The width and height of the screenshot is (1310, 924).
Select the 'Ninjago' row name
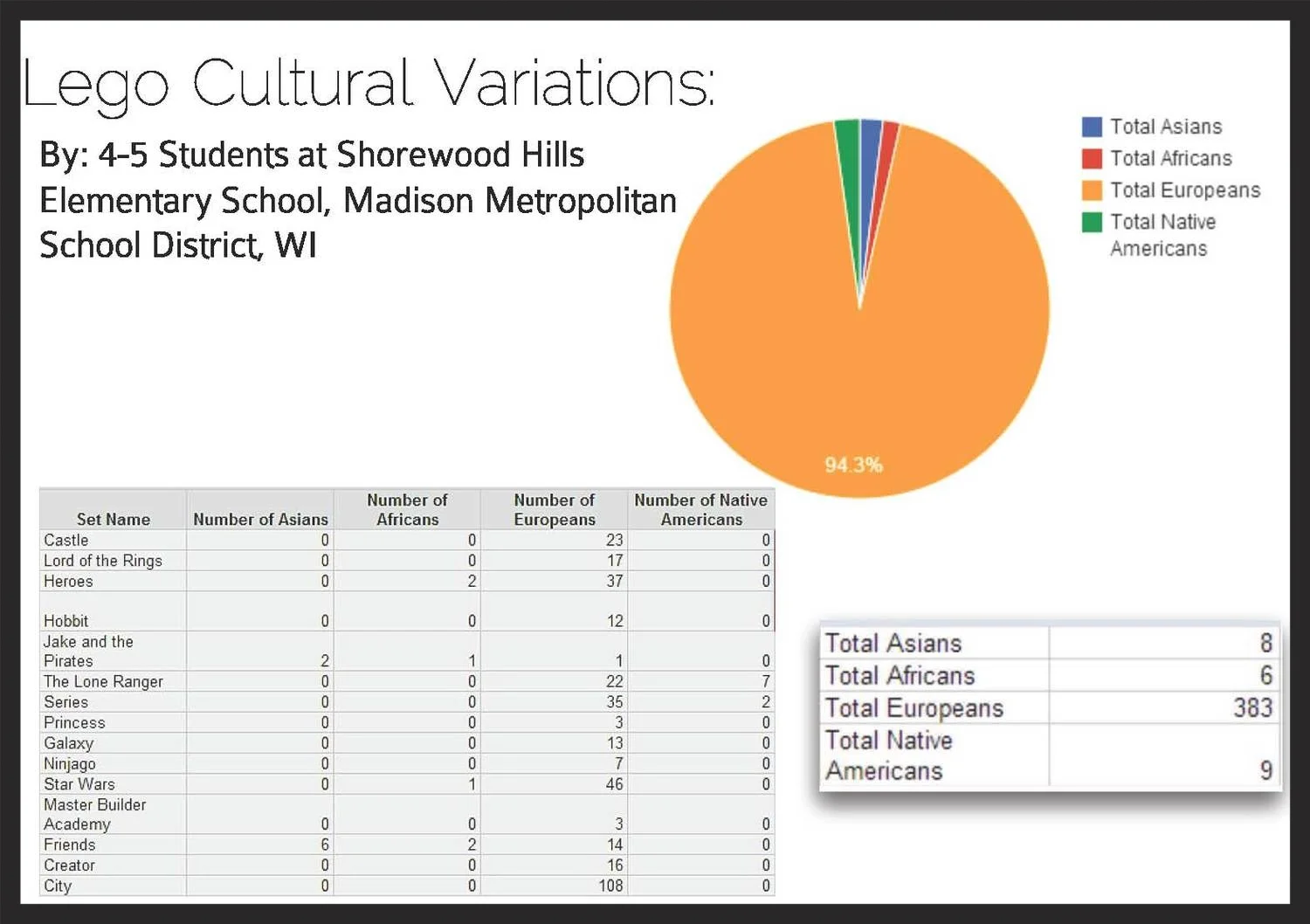coord(70,763)
